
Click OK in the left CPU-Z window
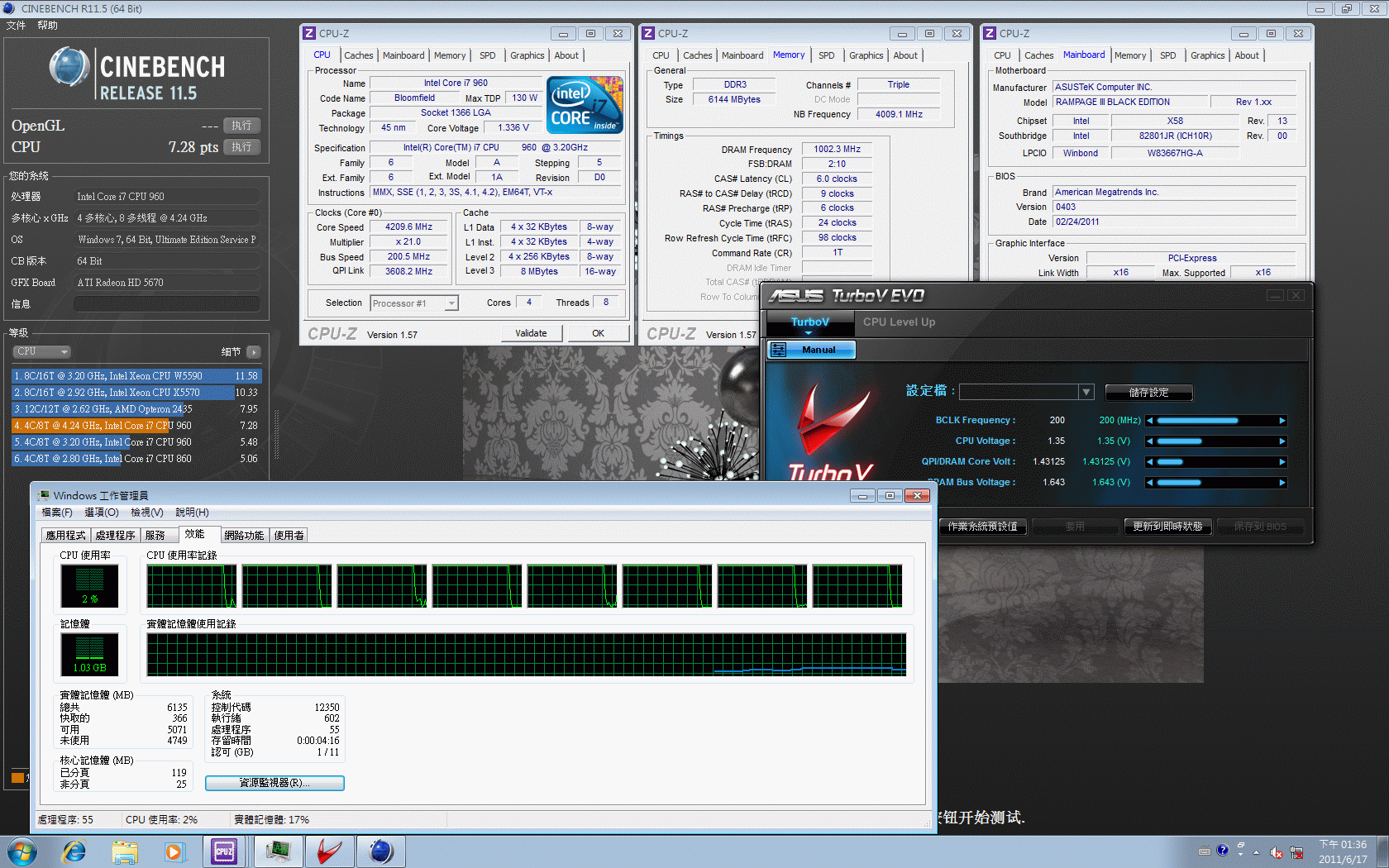[x=598, y=333]
